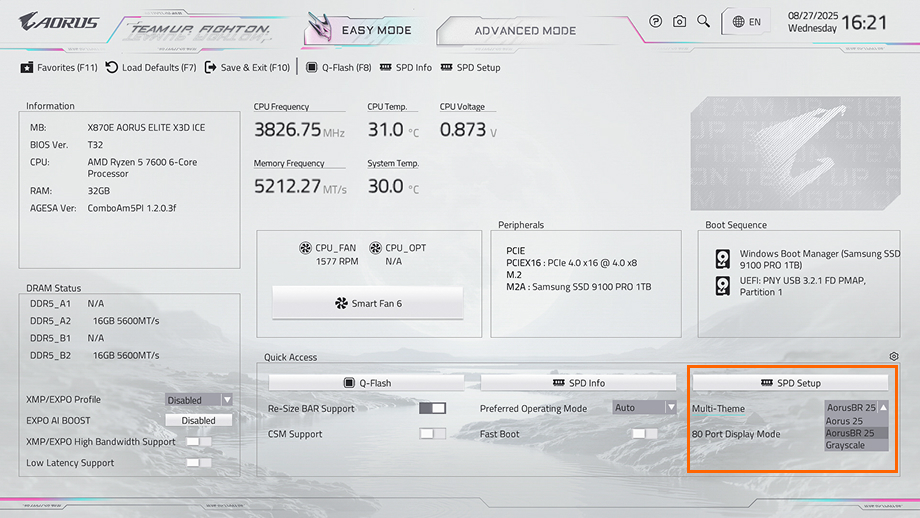Click Load Defaults (F7)
920x518 pixels.
[151, 68]
